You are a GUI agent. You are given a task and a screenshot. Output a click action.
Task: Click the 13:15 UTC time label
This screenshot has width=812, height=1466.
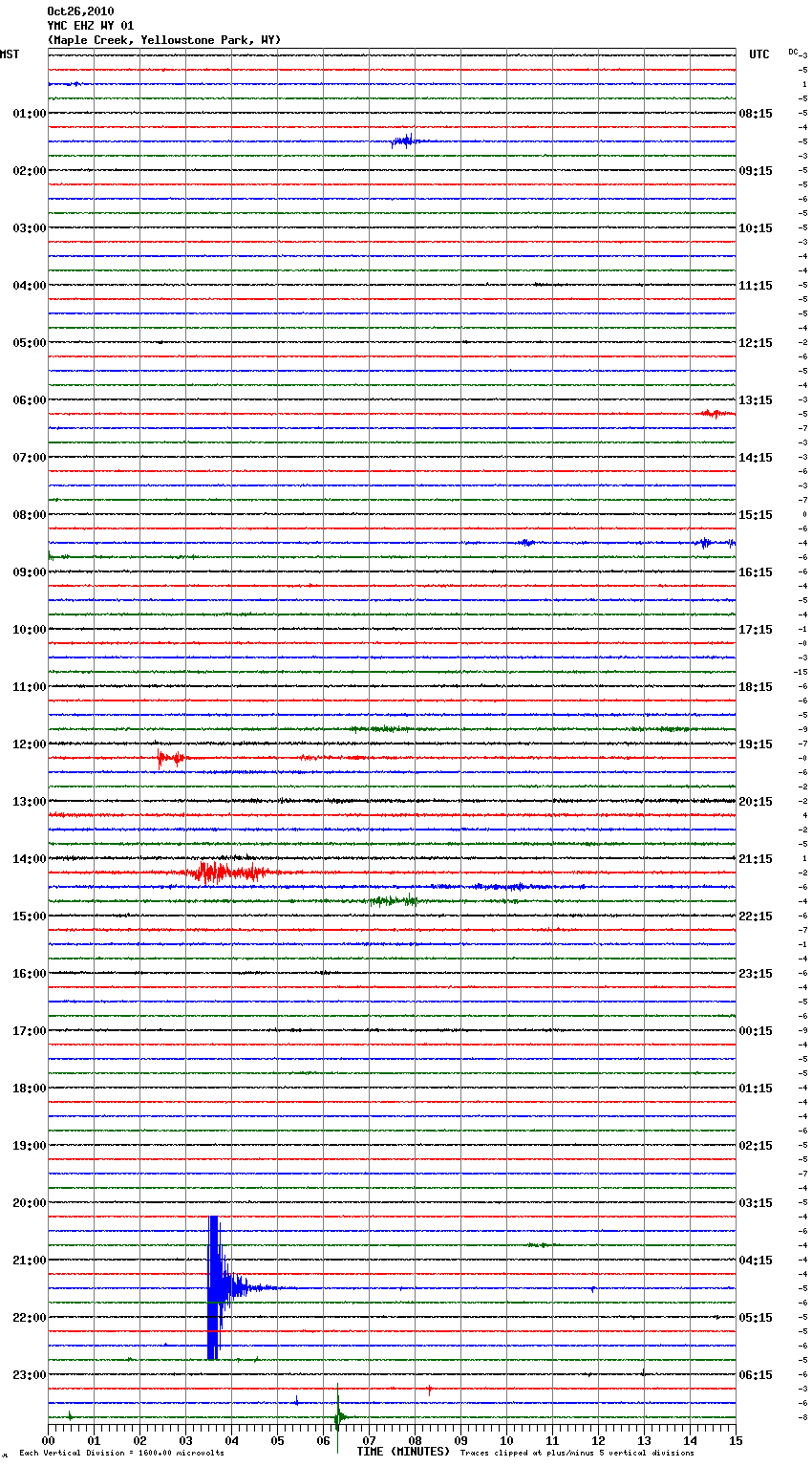(756, 400)
